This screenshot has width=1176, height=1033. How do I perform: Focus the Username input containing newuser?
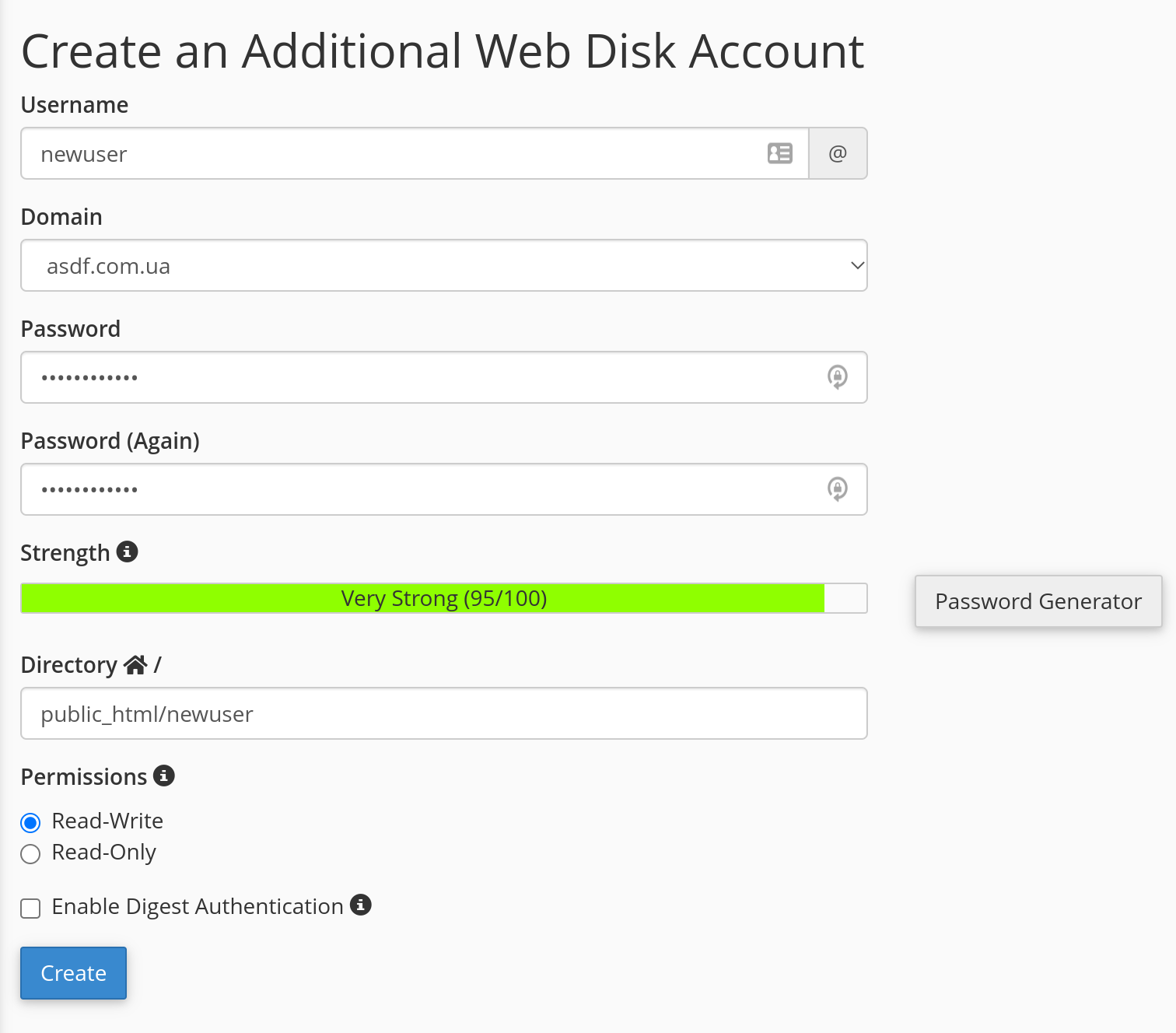click(x=389, y=153)
